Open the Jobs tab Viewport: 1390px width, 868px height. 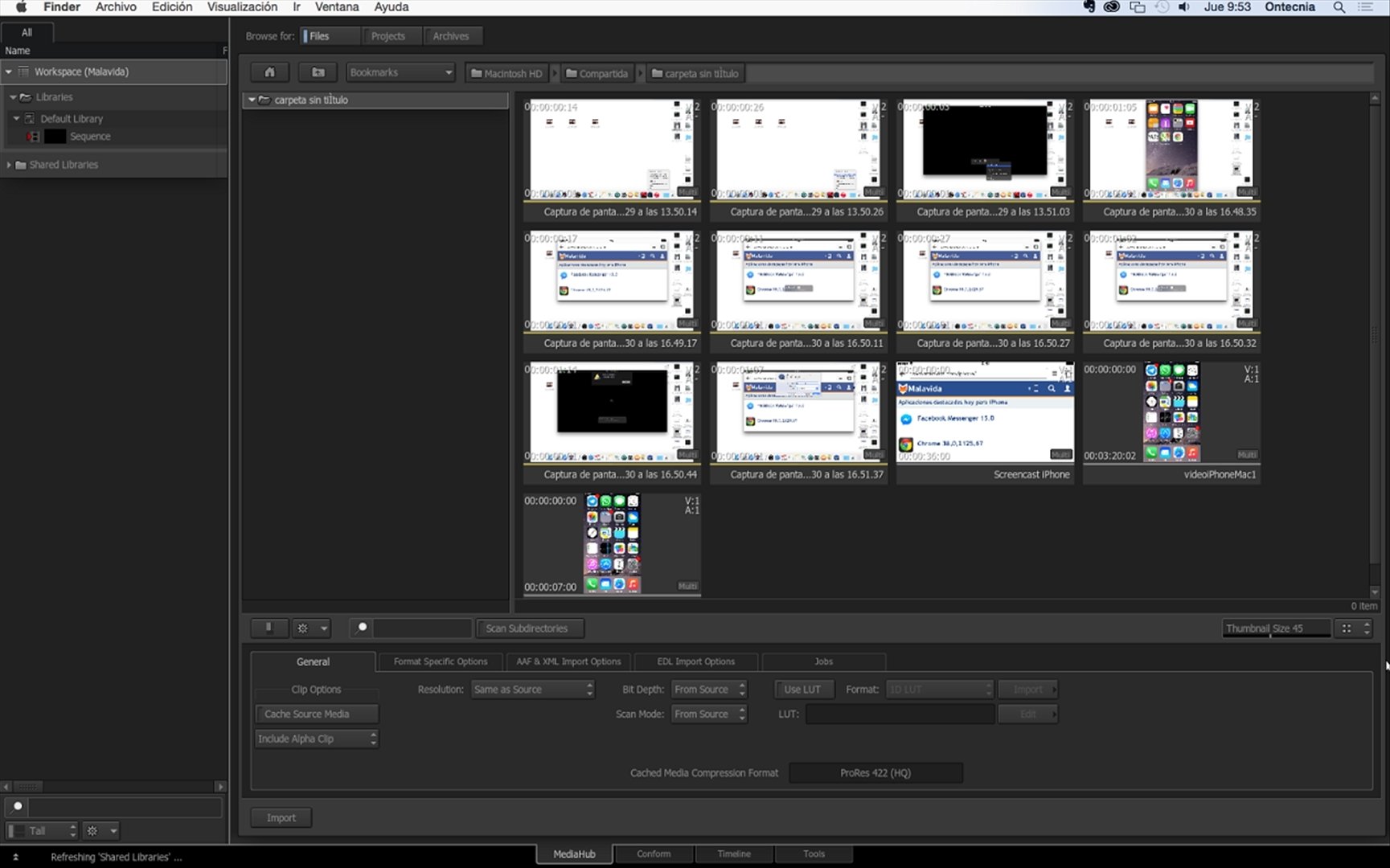click(824, 661)
